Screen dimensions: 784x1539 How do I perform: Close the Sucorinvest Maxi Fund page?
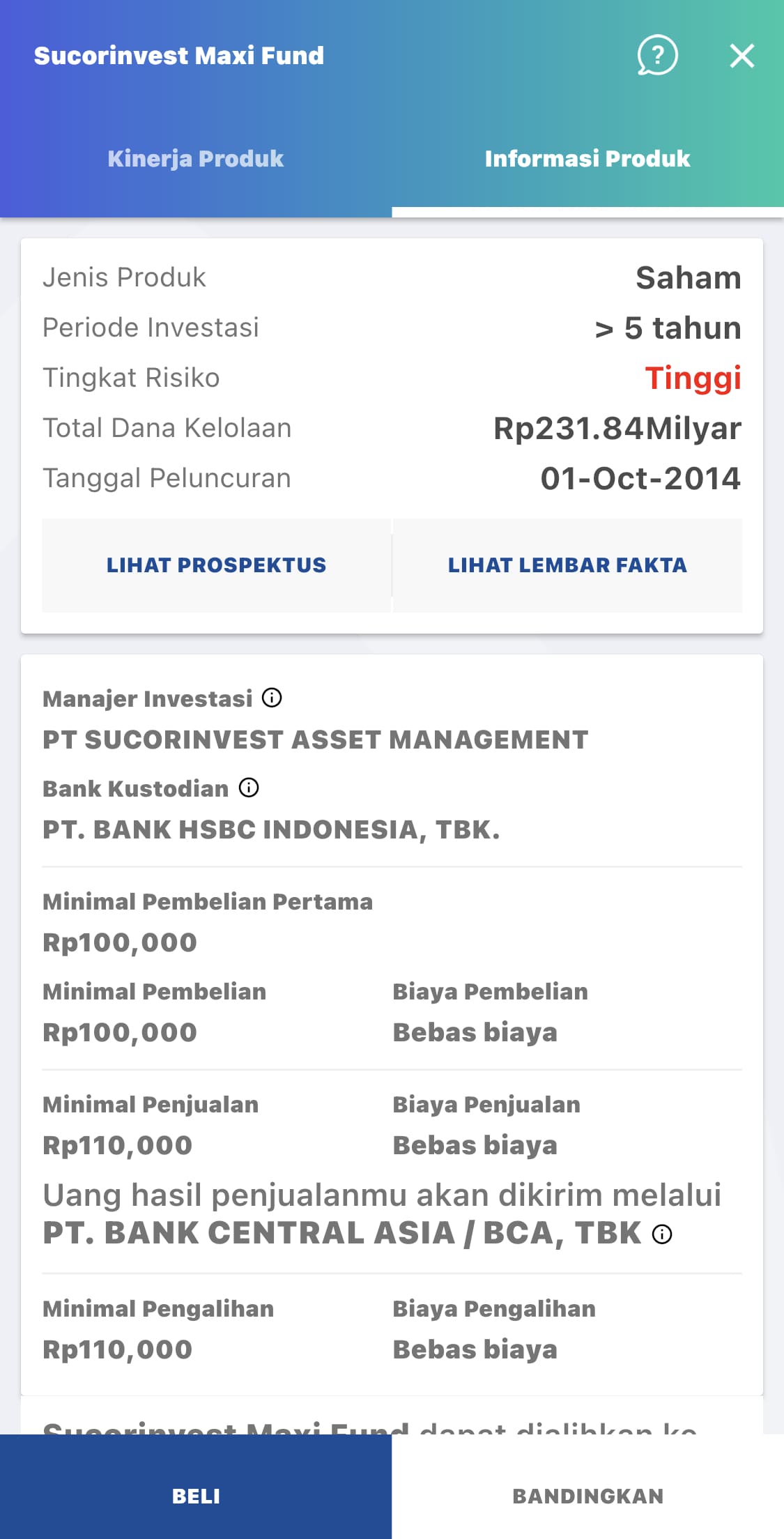[x=742, y=56]
